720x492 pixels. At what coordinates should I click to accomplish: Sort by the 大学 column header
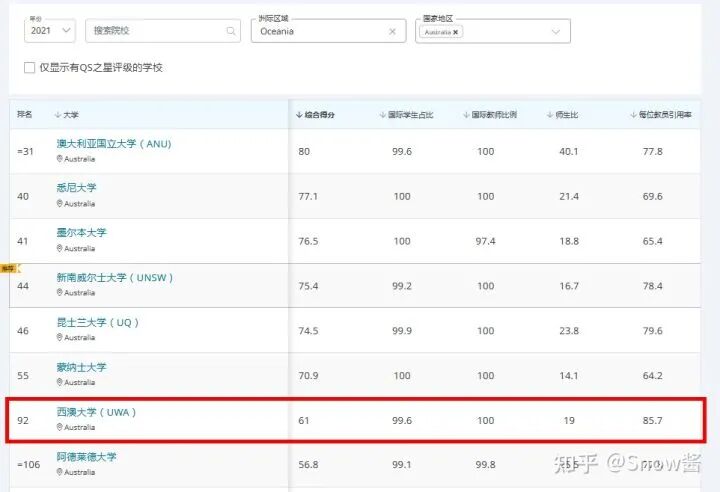[x=67, y=114]
